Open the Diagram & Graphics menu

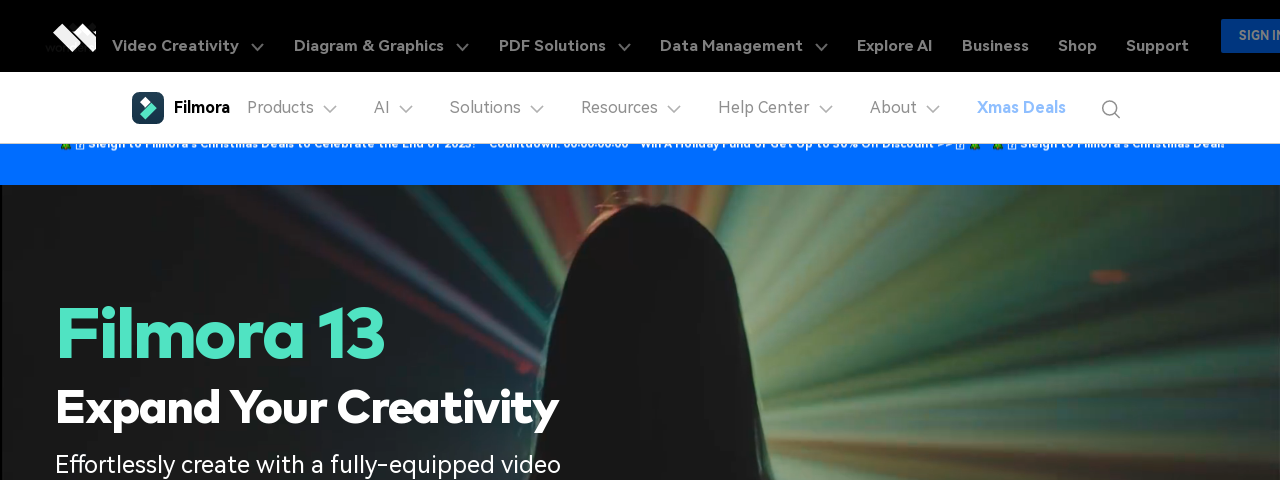tap(369, 46)
